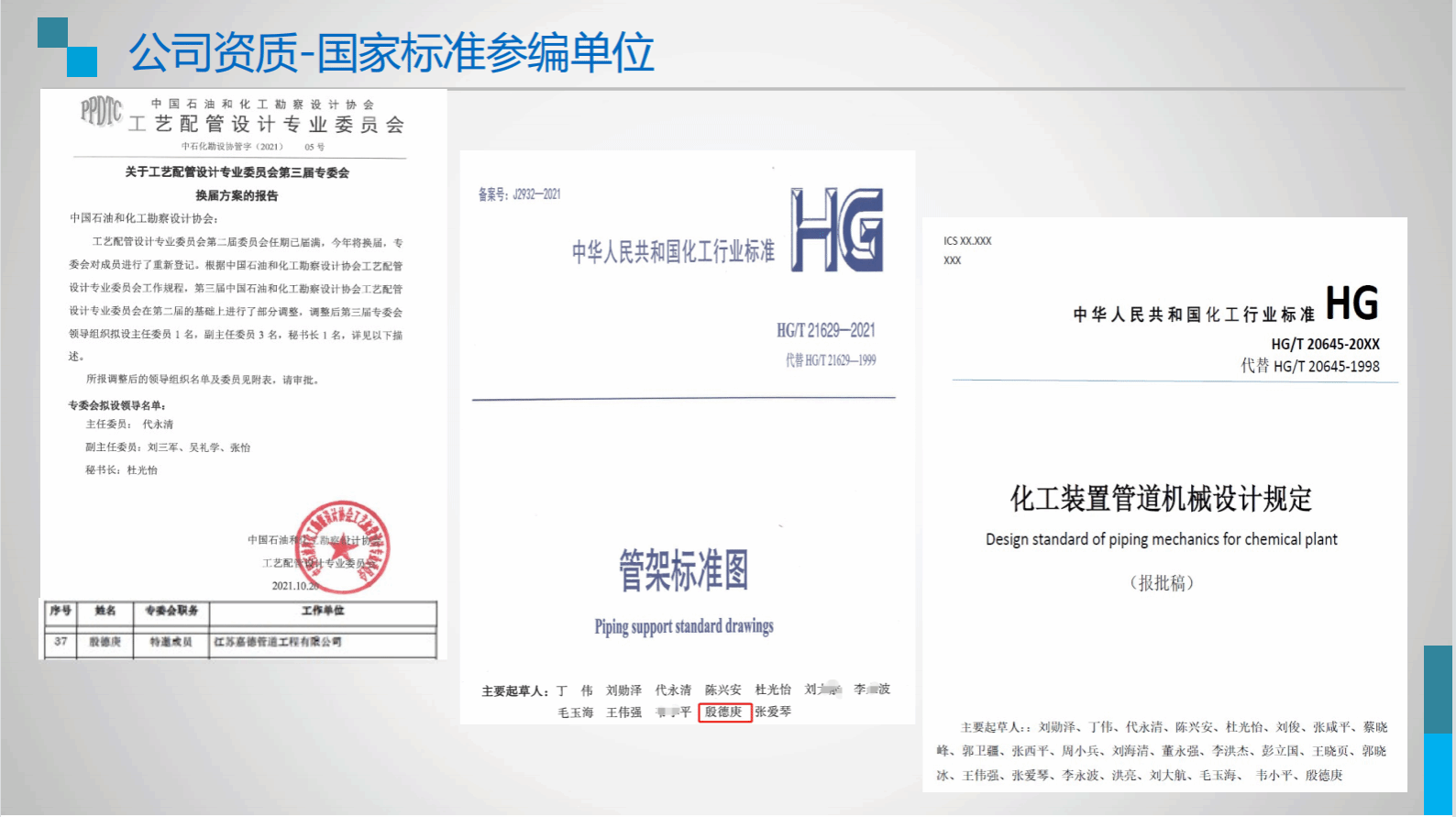Click the 江苏嘉德管道工程有限公司 table cell

tap(278, 642)
